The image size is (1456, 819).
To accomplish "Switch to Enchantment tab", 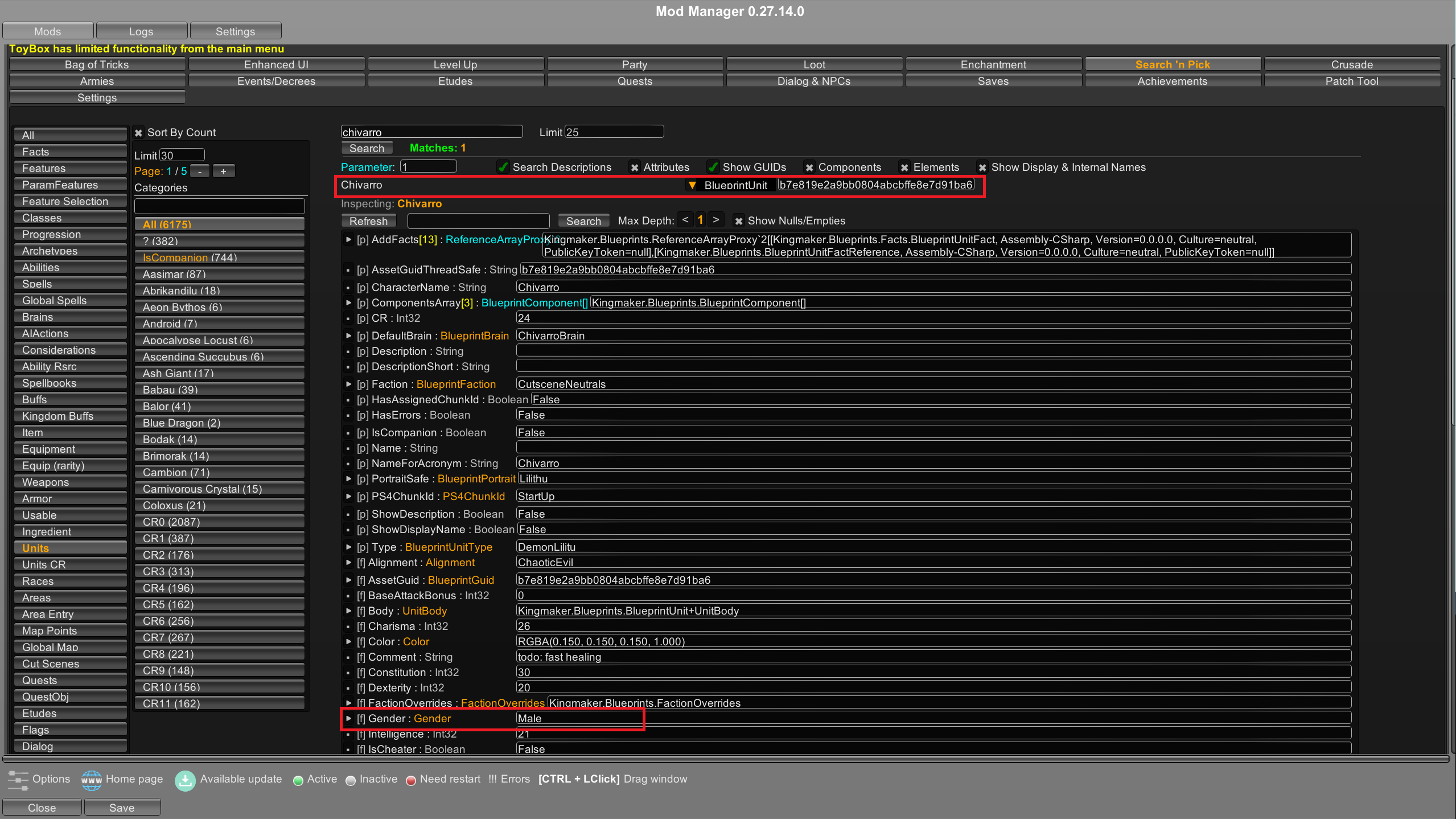I will click(x=993, y=64).
